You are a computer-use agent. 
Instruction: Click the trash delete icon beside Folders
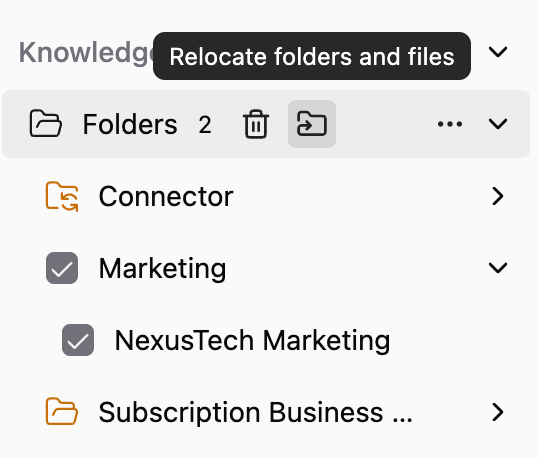click(x=256, y=124)
